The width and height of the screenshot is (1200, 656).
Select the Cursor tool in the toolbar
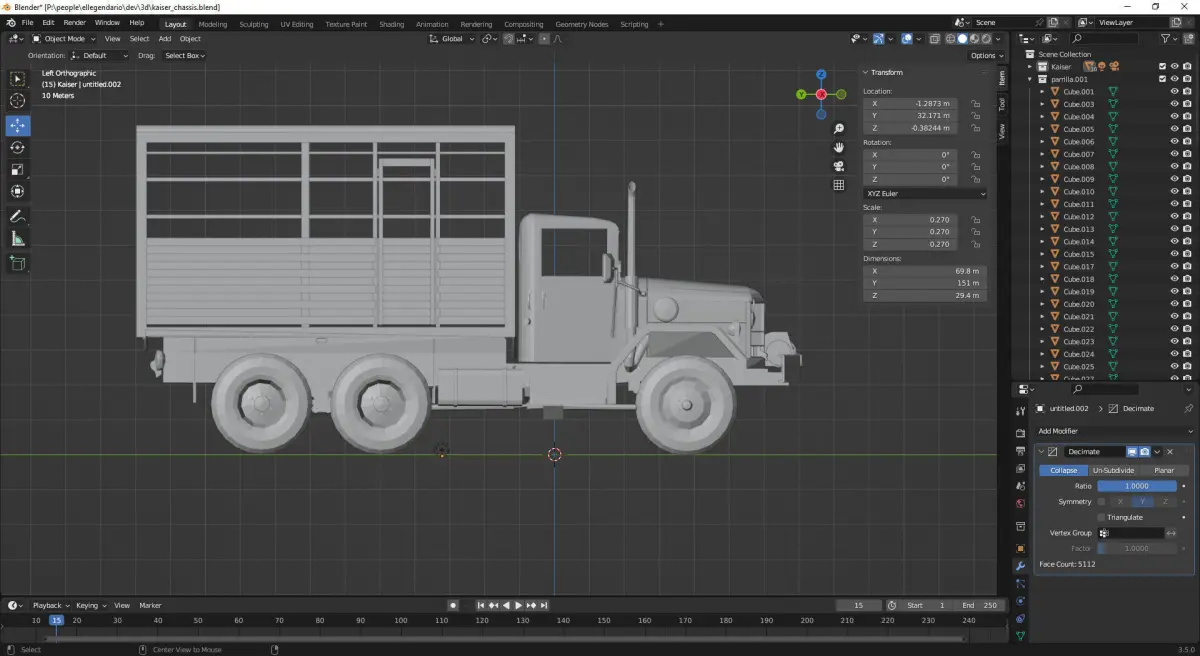coord(18,101)
